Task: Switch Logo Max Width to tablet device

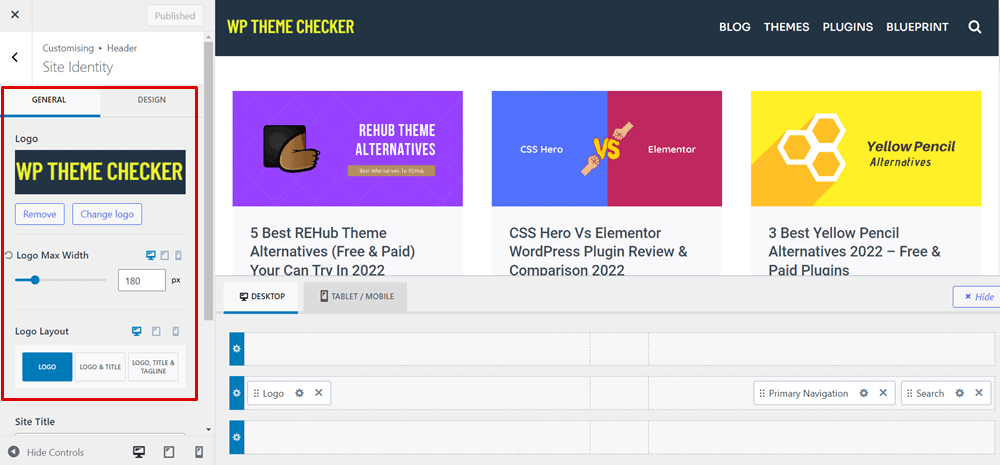Action: pos(164,255)
